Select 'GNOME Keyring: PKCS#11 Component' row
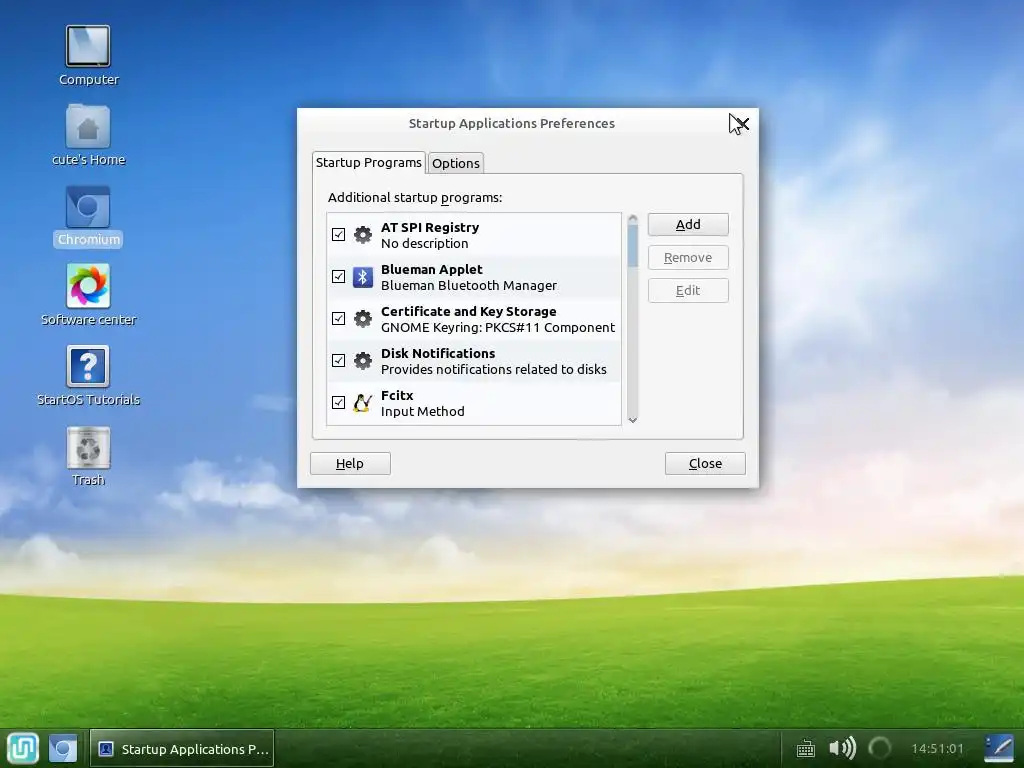 (474, 319)
